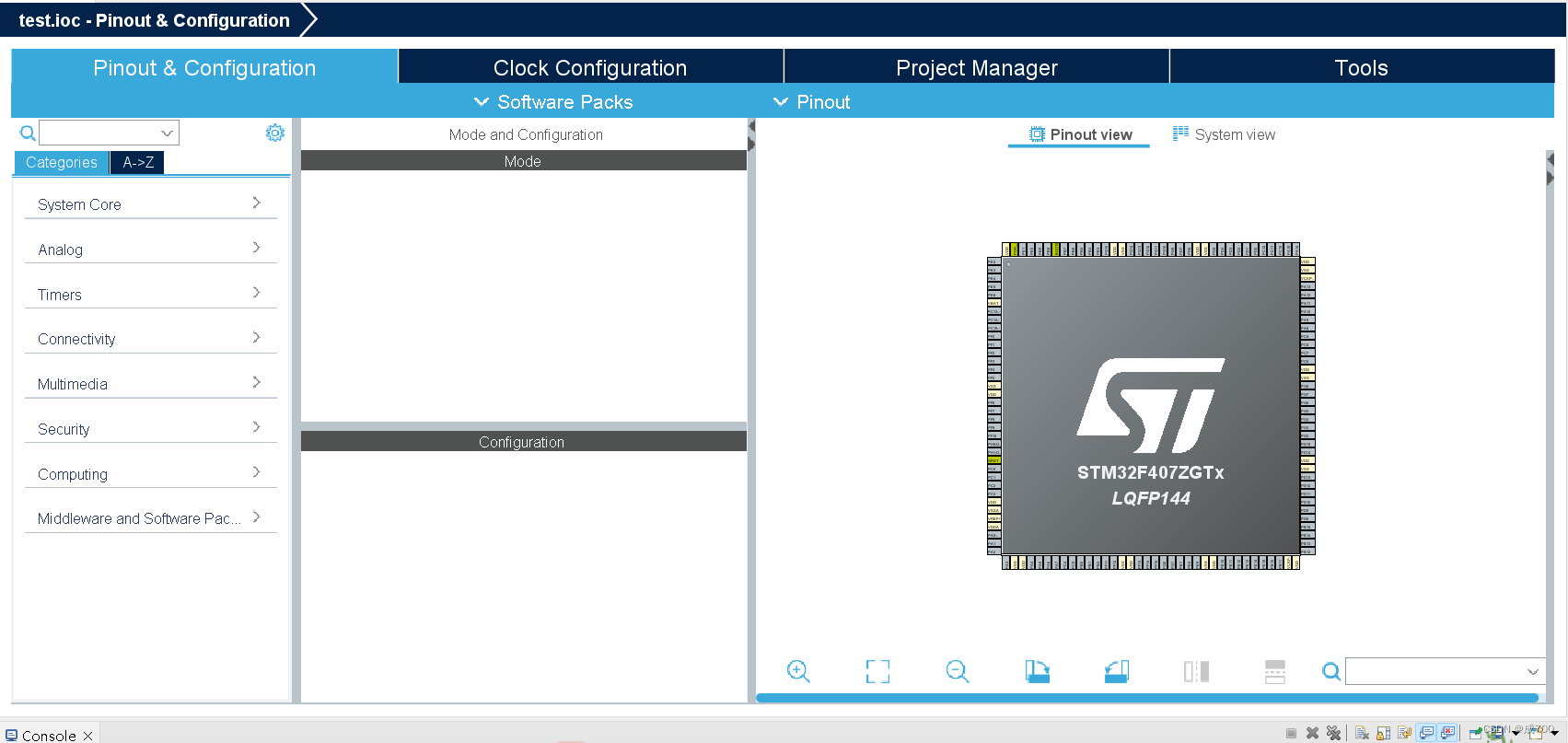Rotate the chip counter-clockwise
The width and height of the screenshot is (1568, 743).
click(x=1117, y=671)
